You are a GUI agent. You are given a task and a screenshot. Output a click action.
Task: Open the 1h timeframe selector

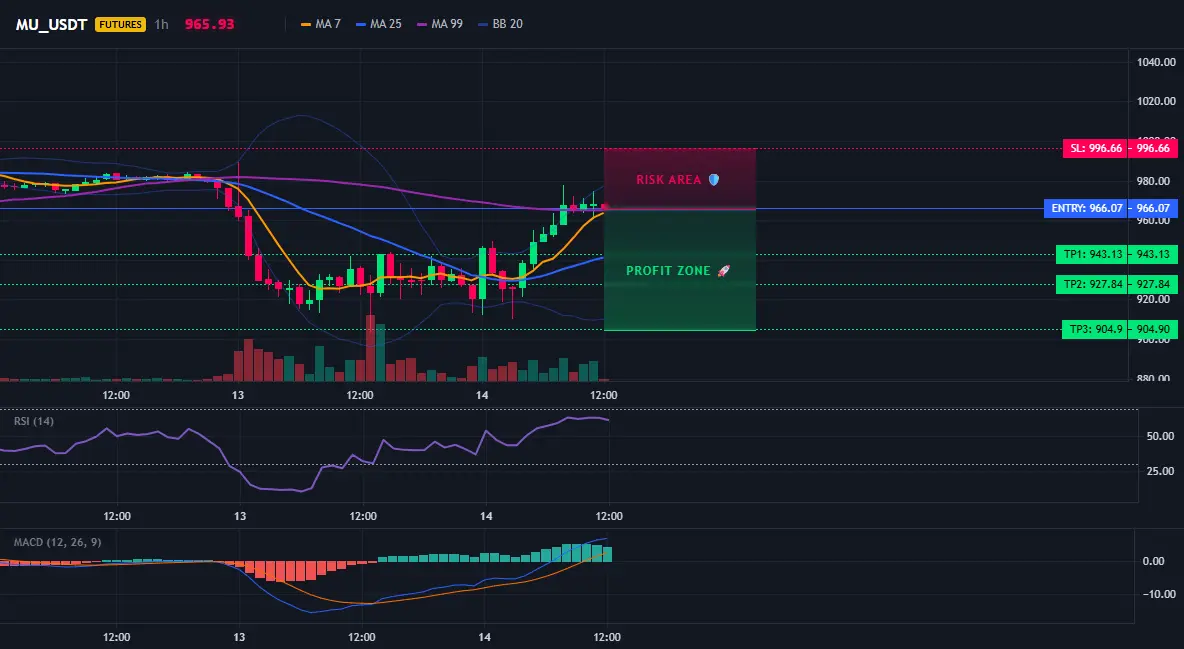[162, 24]
